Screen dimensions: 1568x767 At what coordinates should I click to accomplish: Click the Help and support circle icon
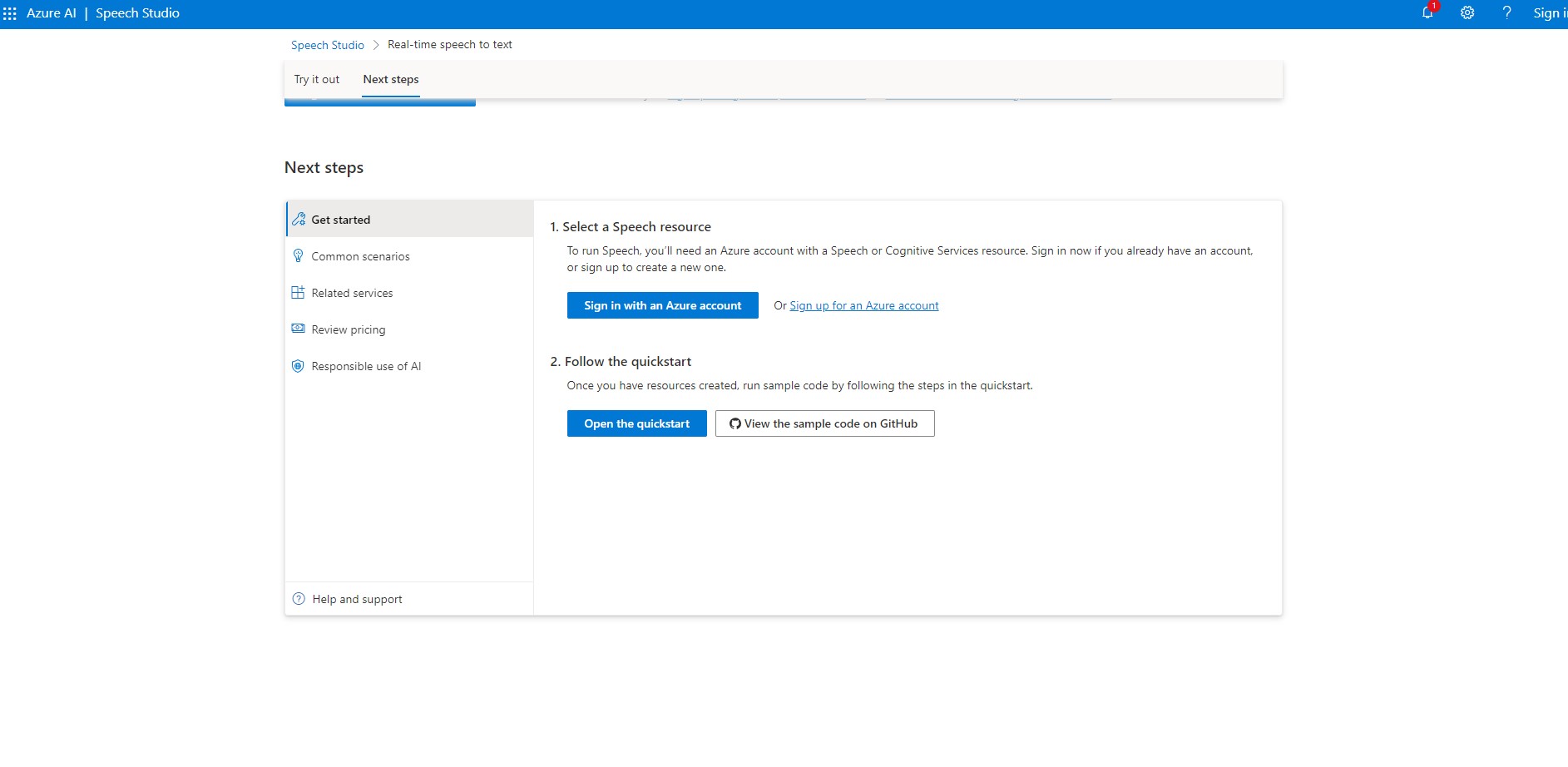pyautogui.click(x=299, y=599)
